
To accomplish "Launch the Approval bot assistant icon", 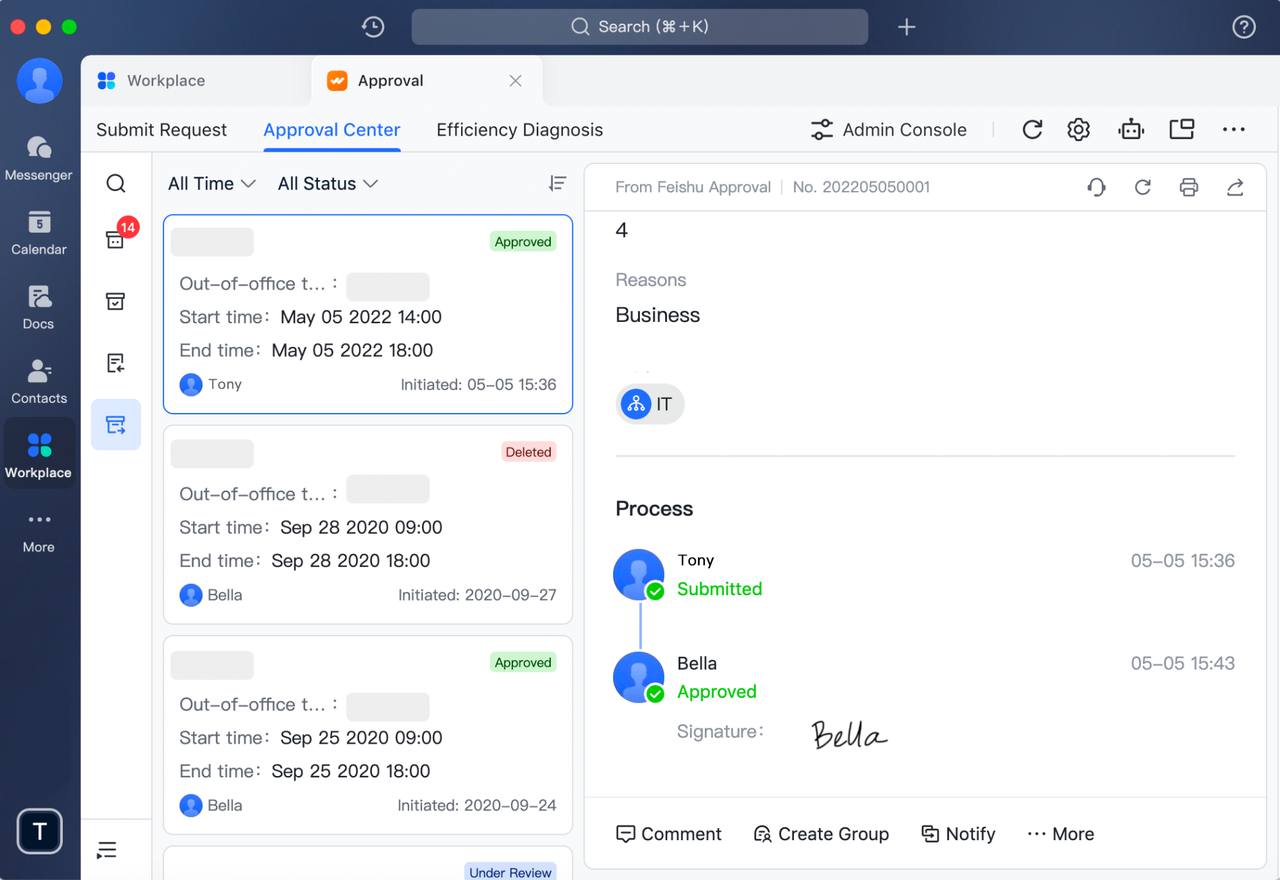I will pyautogui.click(x=1130, y=129).
